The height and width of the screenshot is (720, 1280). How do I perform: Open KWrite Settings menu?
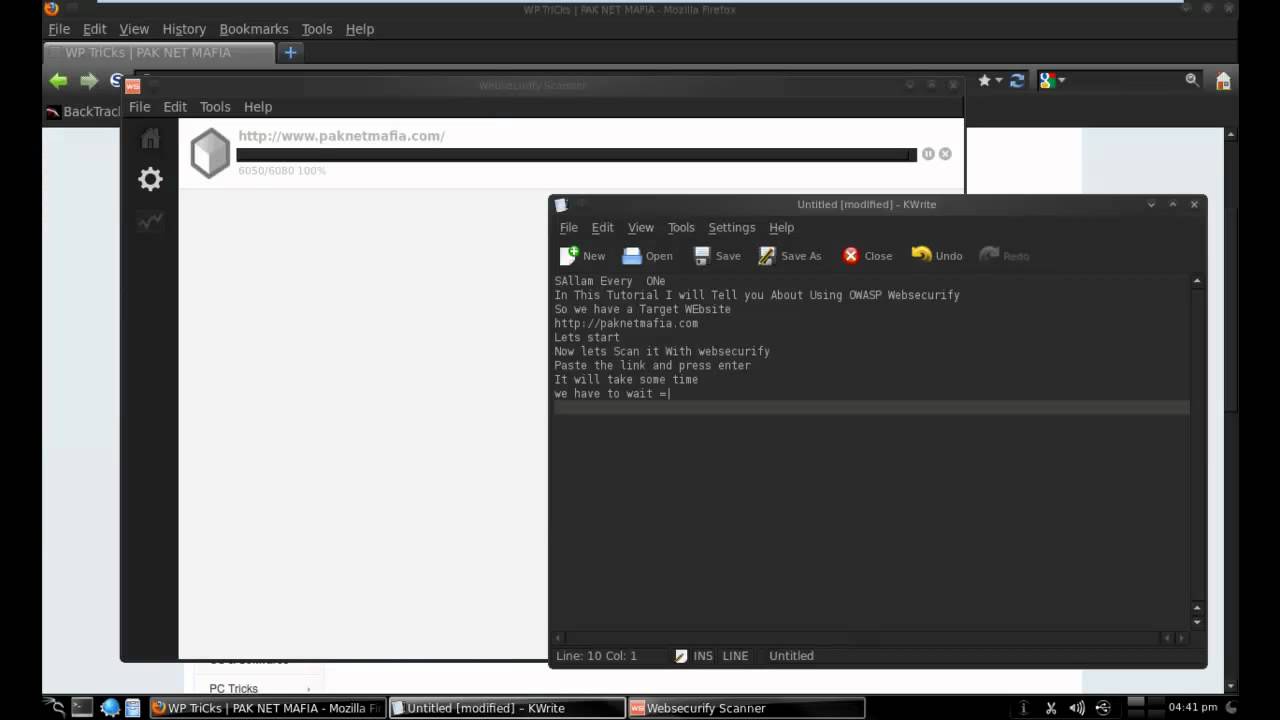click(731, 227)
